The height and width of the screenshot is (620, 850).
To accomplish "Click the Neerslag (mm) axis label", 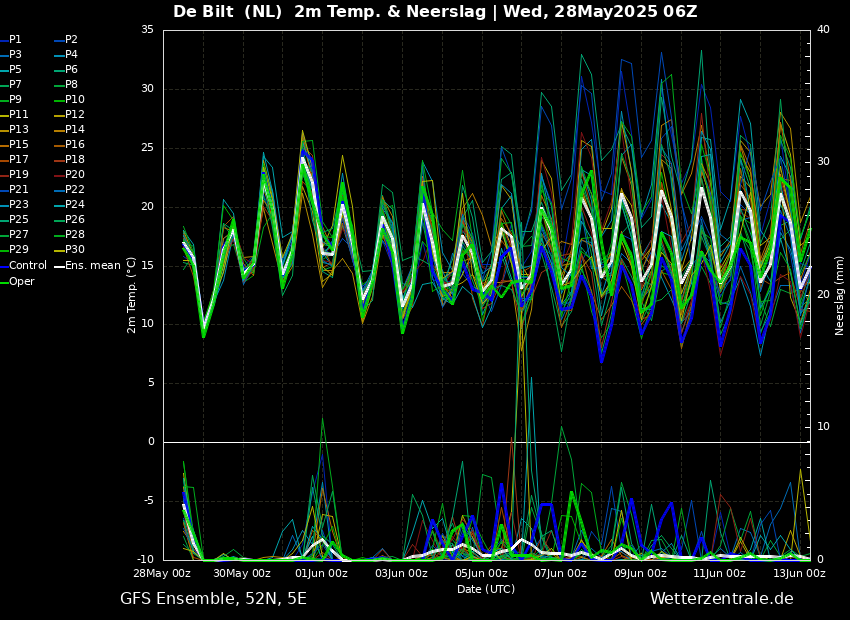I will (x=840, y=295).
